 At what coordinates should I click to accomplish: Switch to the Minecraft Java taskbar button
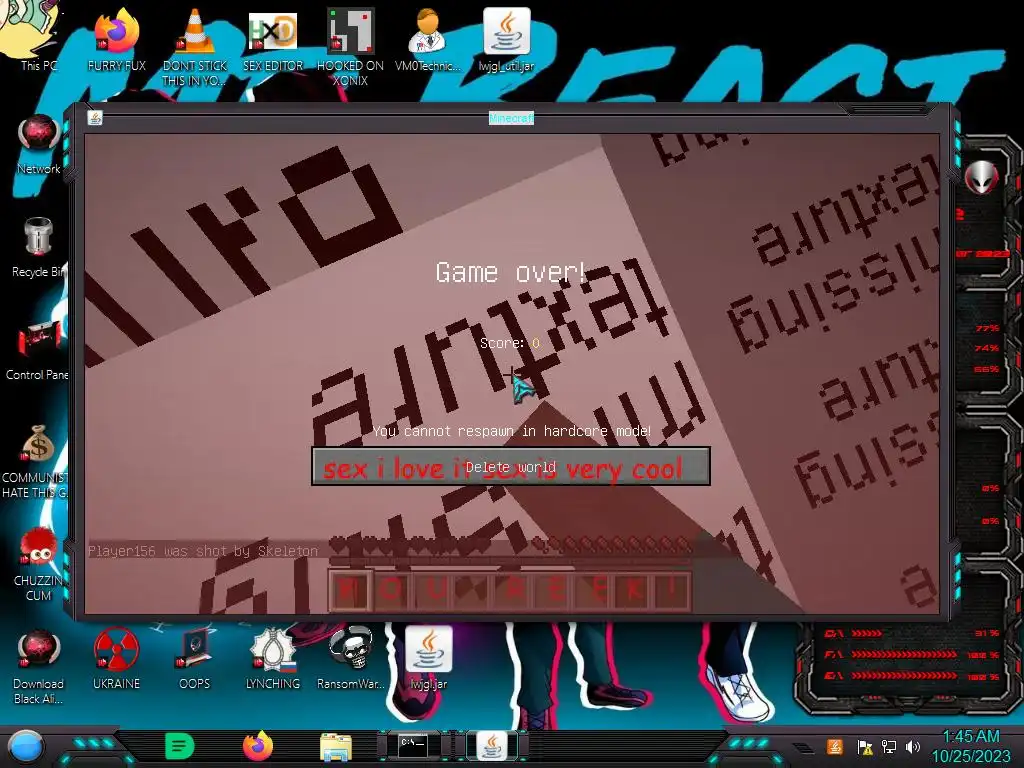492,745
